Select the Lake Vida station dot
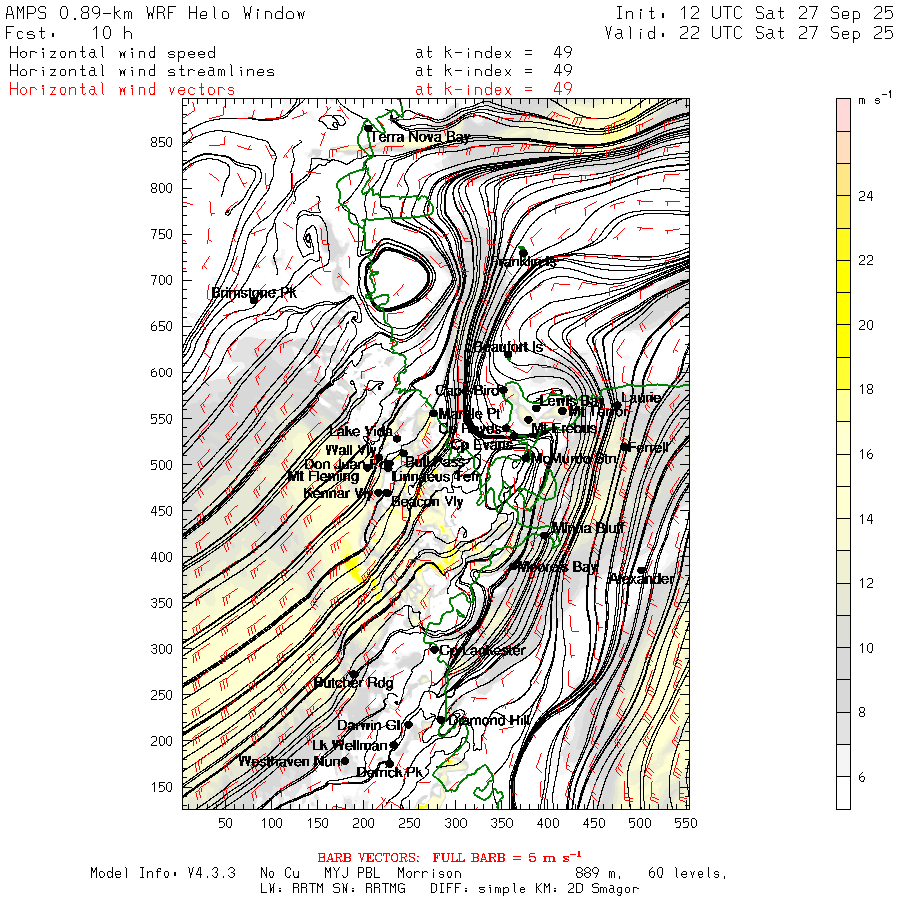The image size is (900, 900). [x=397, y=438]
